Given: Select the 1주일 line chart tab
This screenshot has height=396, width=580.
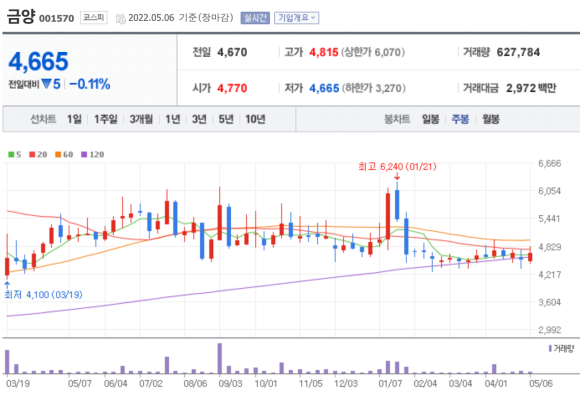Looking at the screenshot, I should pos(105,119).
